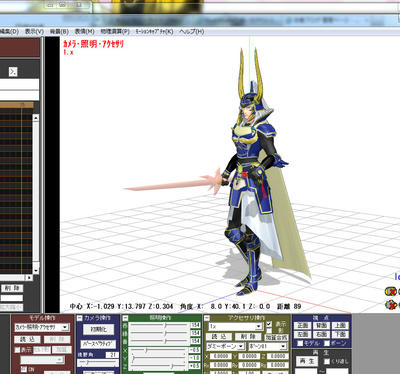400x374 pixels.
Task: Click the 初期化 button in camera panel
Action: [x=98, y=329]
